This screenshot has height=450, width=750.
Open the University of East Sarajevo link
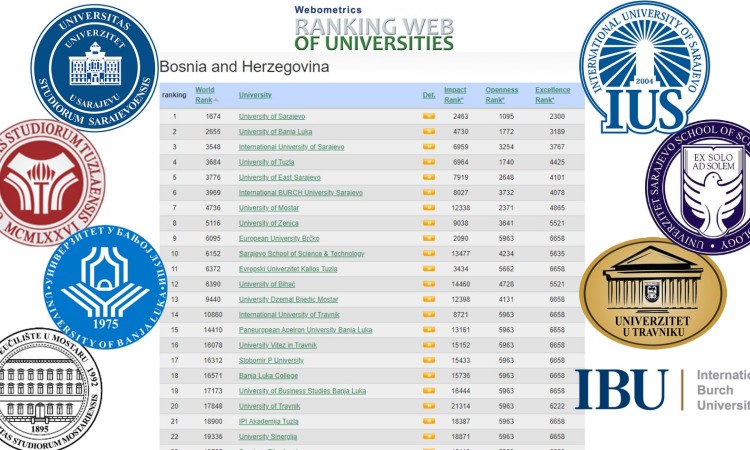(279, 177)
